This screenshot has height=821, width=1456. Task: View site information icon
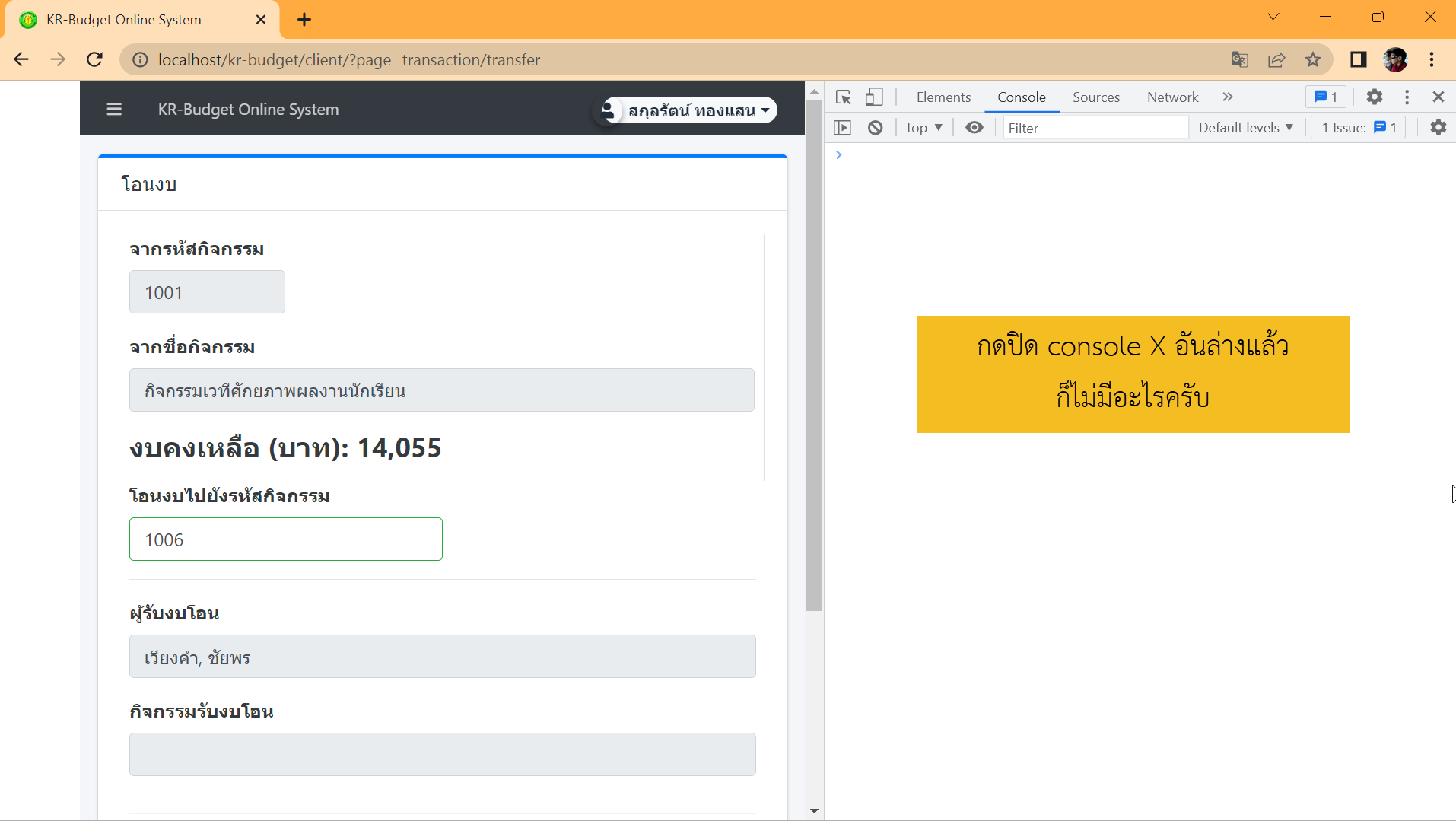tap(140, 59)
